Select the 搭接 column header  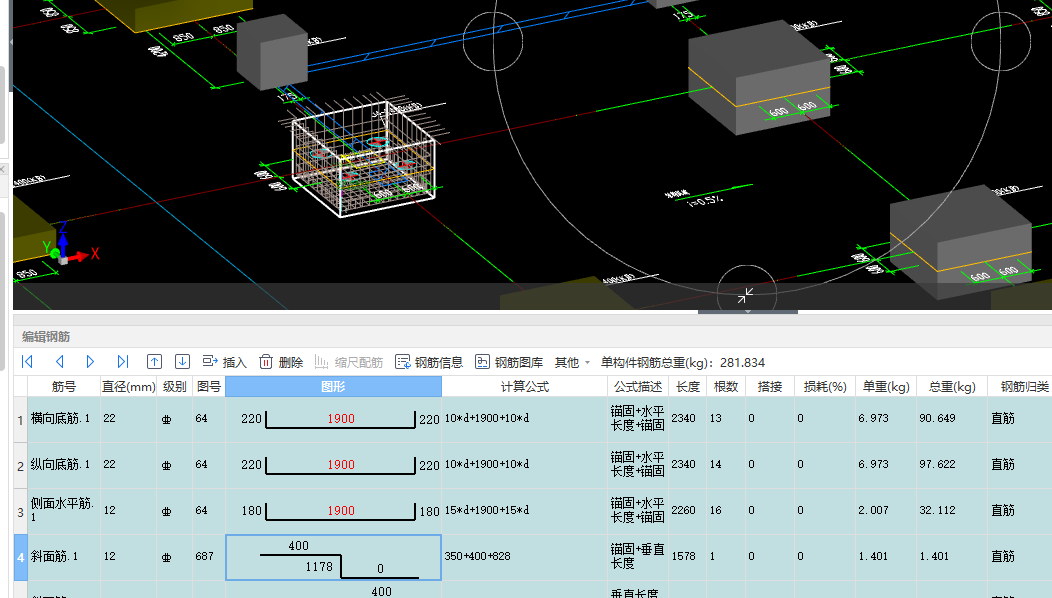coord(770,387)
